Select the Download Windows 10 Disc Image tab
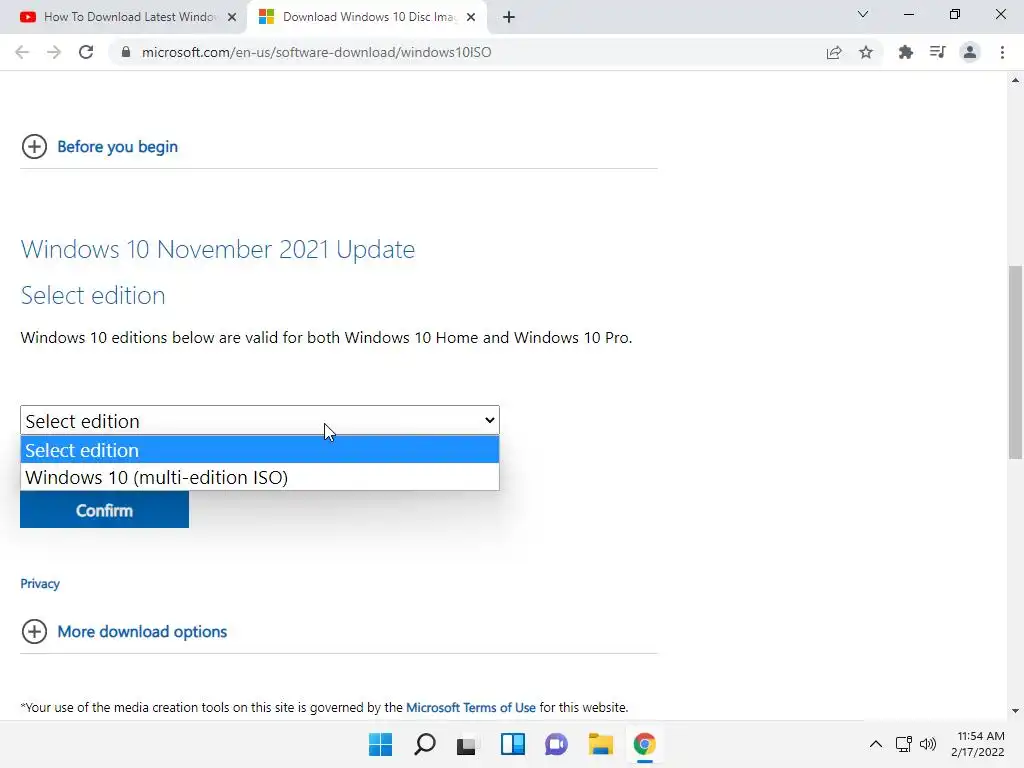This screenshot has width=1024, height=768. [x=366, y=17]
